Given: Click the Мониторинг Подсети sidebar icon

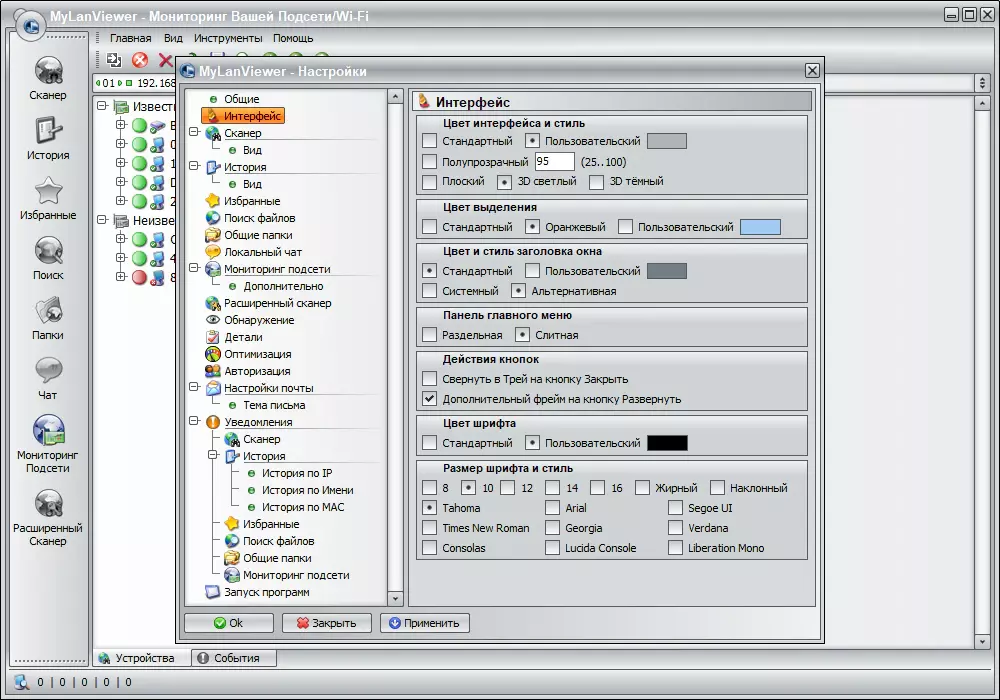Looking at the screenshot, I should coord(48,431).
